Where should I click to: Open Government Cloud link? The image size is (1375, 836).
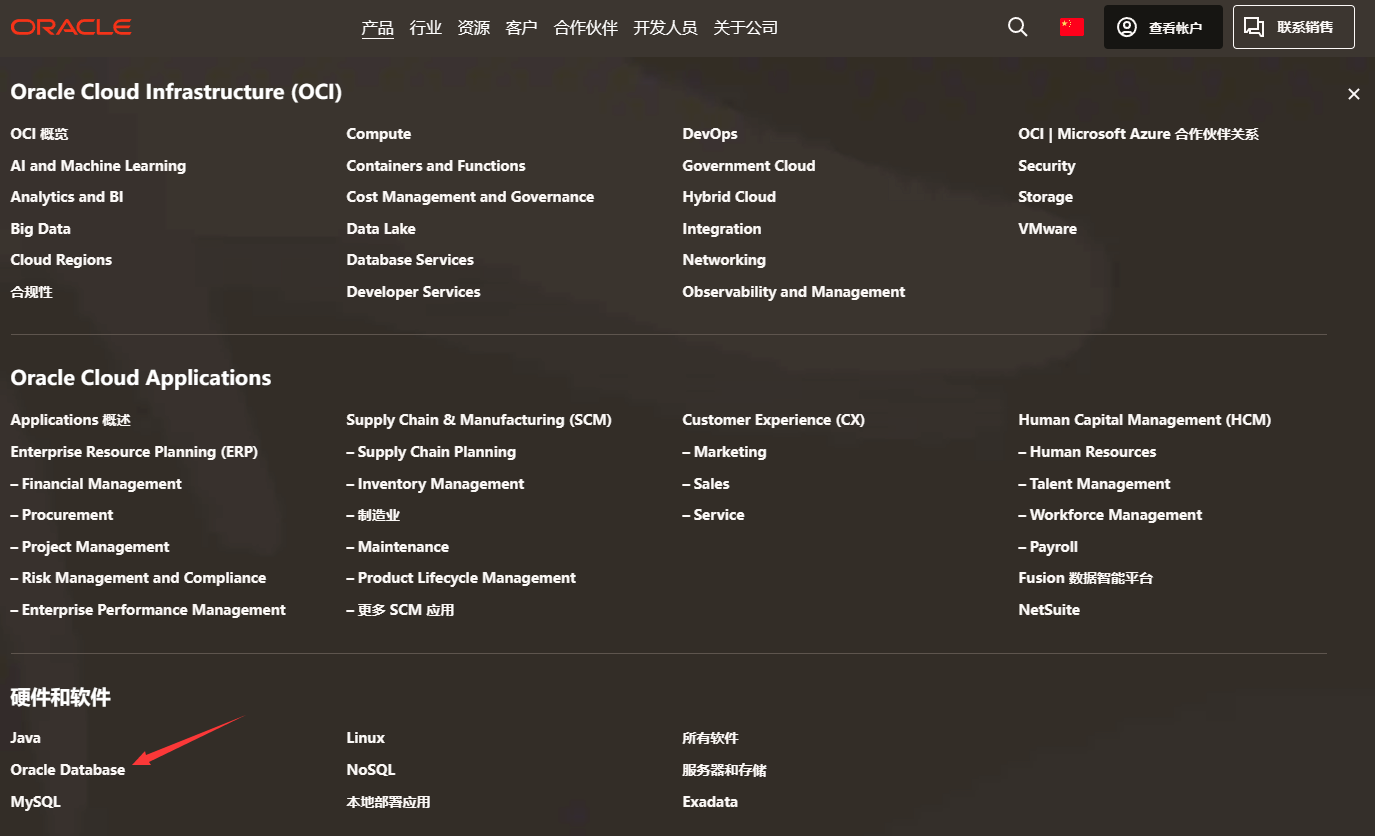coord(749,166)
